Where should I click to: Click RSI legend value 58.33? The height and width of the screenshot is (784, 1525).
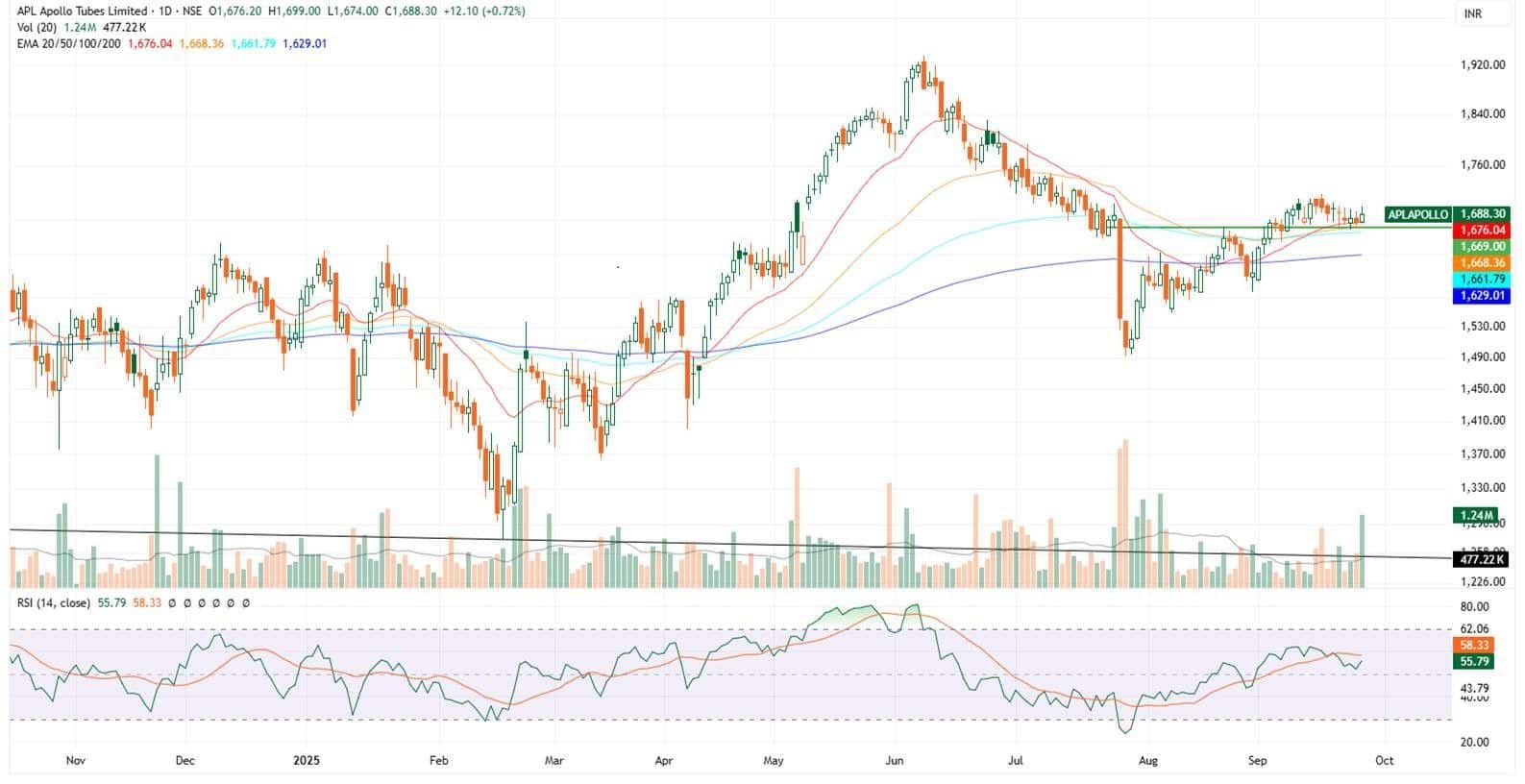click(x=147, y=603)
